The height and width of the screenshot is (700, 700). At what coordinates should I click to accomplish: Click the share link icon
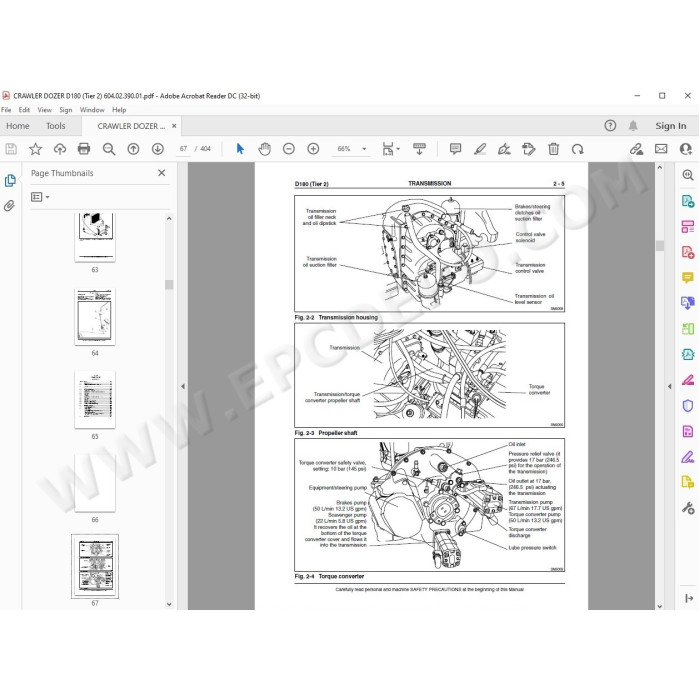pos(637,149)
